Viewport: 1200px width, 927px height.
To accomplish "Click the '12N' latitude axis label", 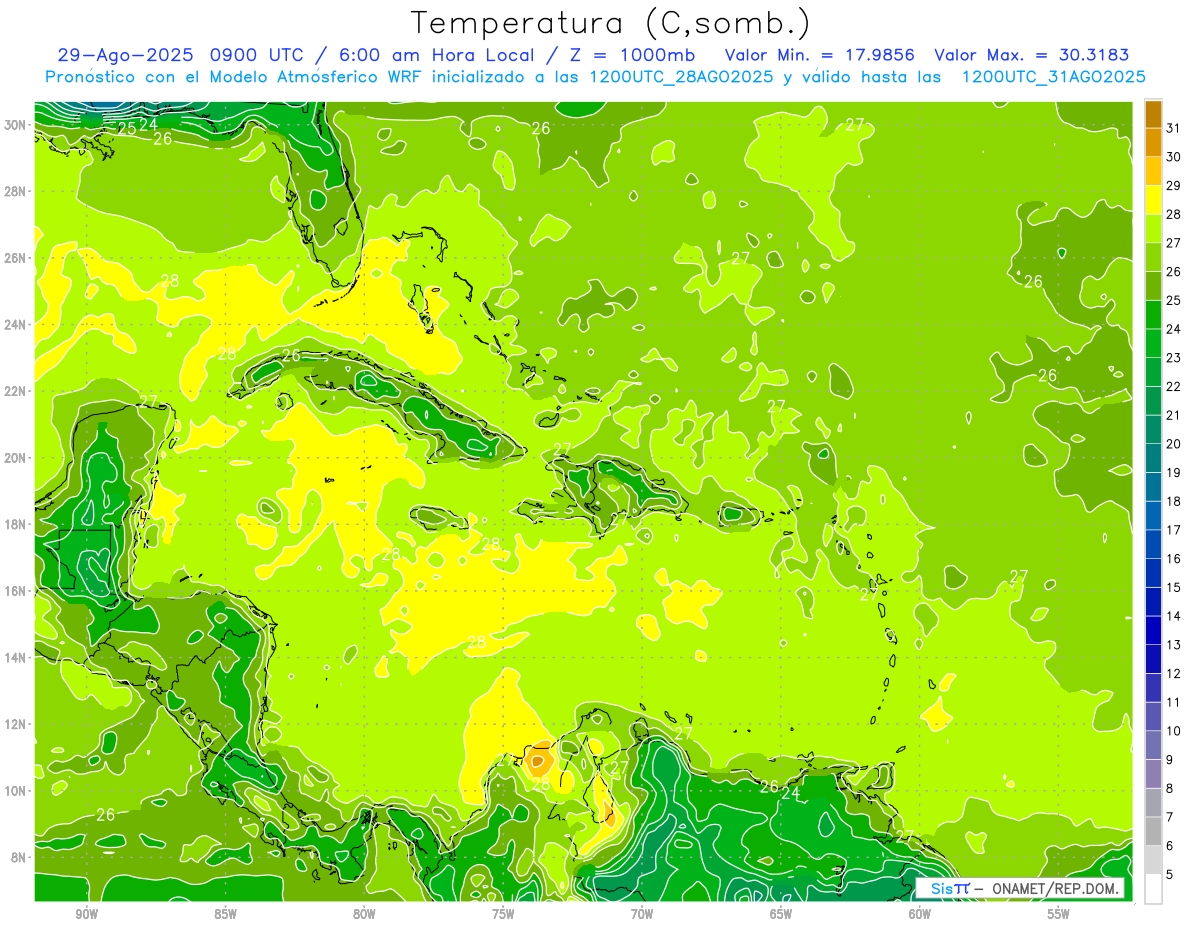I will point(15,724).
